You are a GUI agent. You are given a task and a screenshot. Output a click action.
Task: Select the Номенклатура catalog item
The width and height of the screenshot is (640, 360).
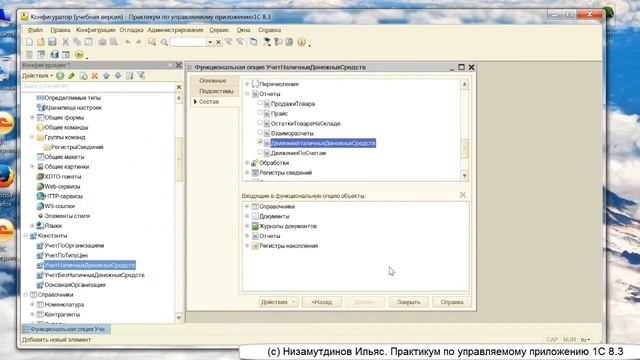(64, 304)
